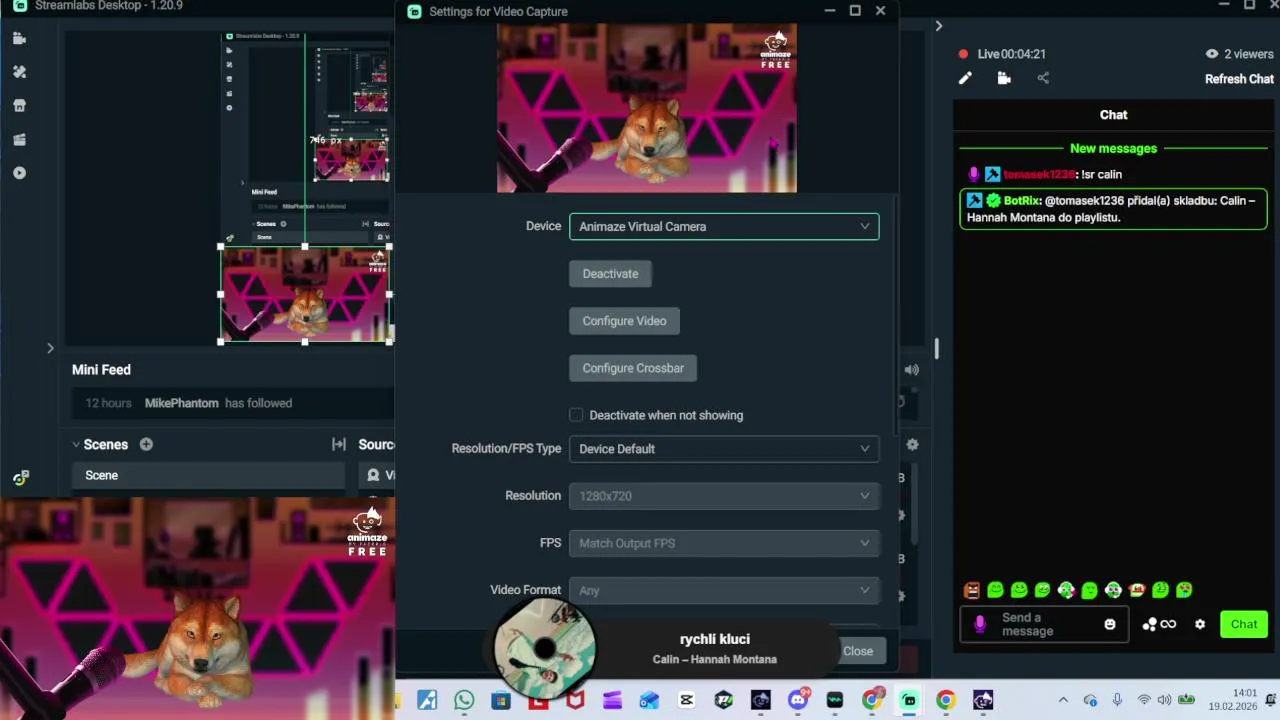This screenshot has width=1280, height=720.
Task: Click the Calin song album art thumbnail
Action: tap(545, 650)
